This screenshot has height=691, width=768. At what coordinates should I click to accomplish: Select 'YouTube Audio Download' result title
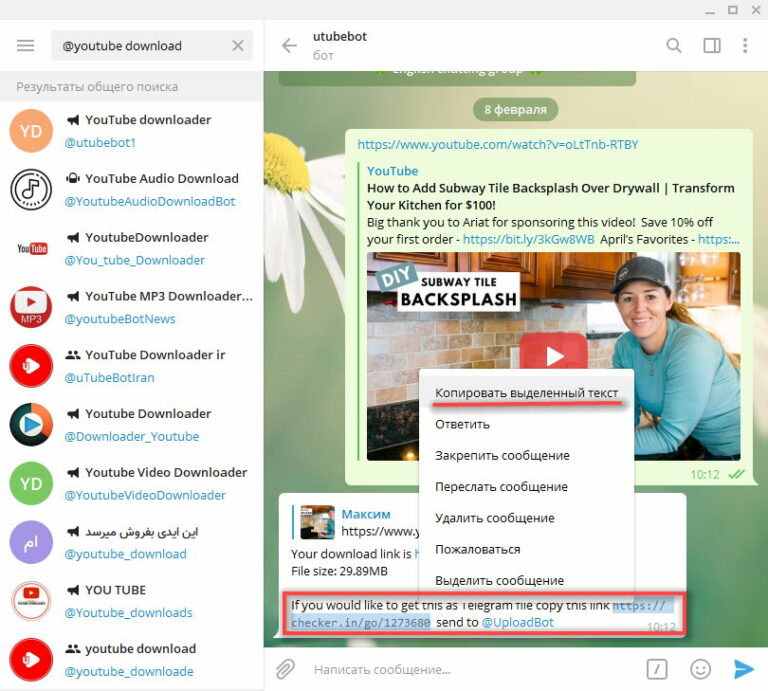pyautogui.click(x=162, y=178)
